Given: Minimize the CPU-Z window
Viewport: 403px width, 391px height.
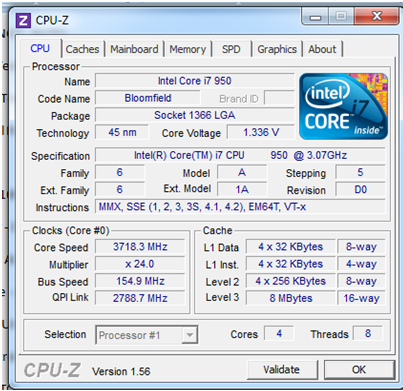Looking at the screenshot, I should (x=315, y=16).
